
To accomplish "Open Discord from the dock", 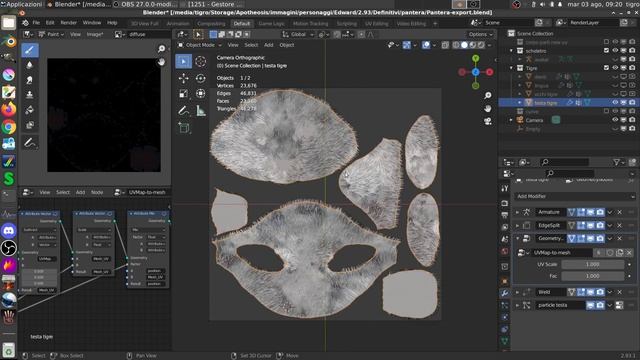I will click(x=9, y=231).
